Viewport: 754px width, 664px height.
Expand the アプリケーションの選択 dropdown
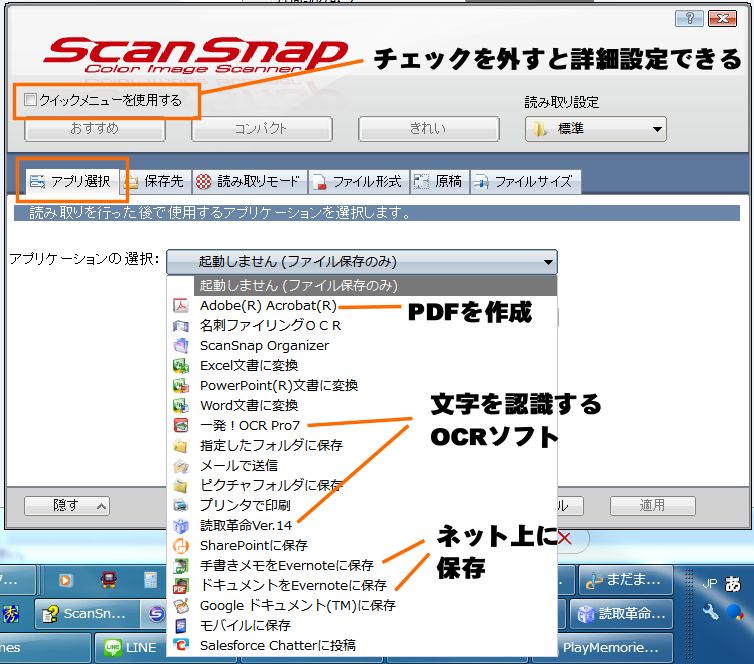pos(547,262)
